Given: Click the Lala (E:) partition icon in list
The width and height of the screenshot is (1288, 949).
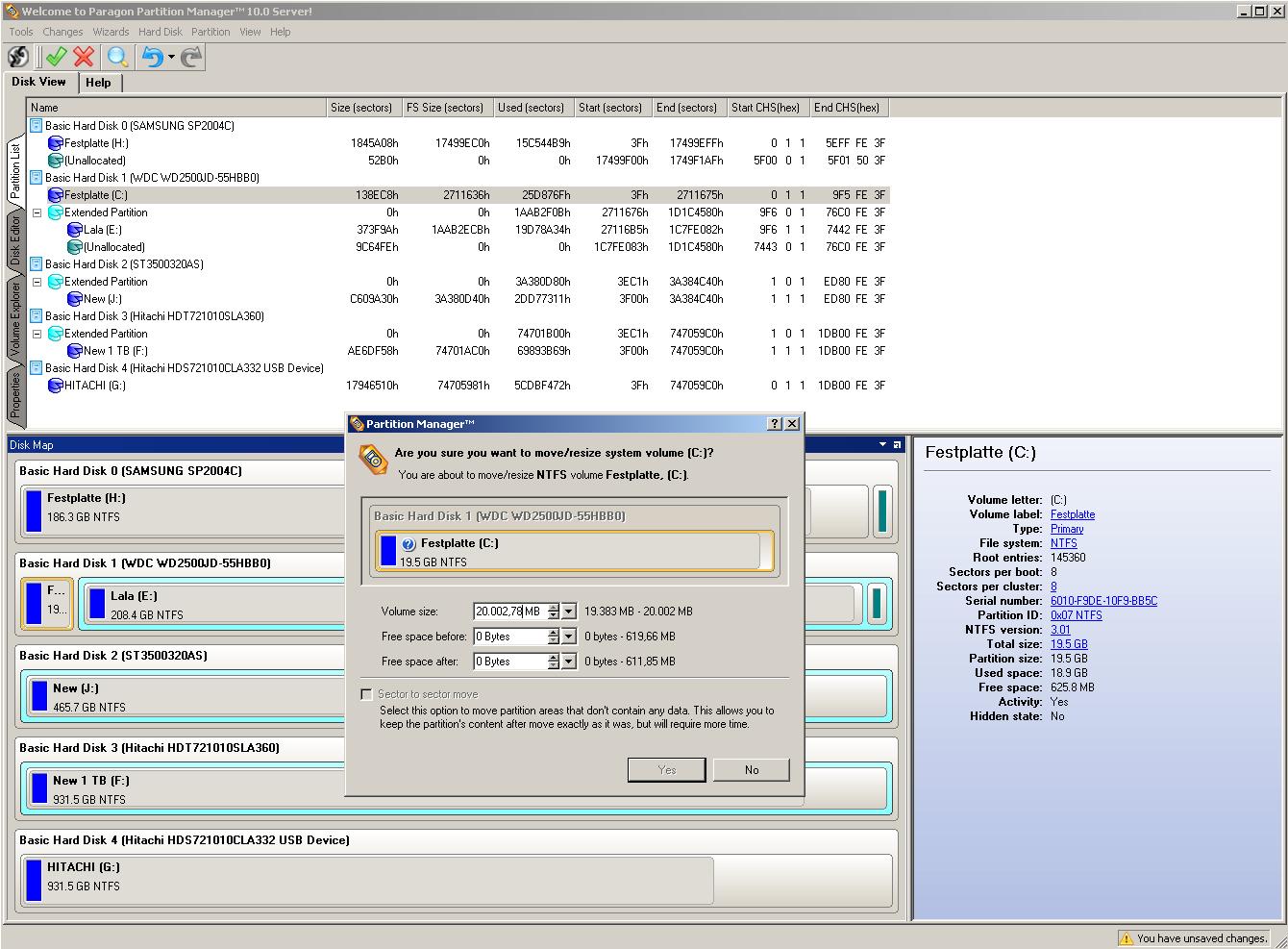Looking at the screenshot, I should point(75,230).
